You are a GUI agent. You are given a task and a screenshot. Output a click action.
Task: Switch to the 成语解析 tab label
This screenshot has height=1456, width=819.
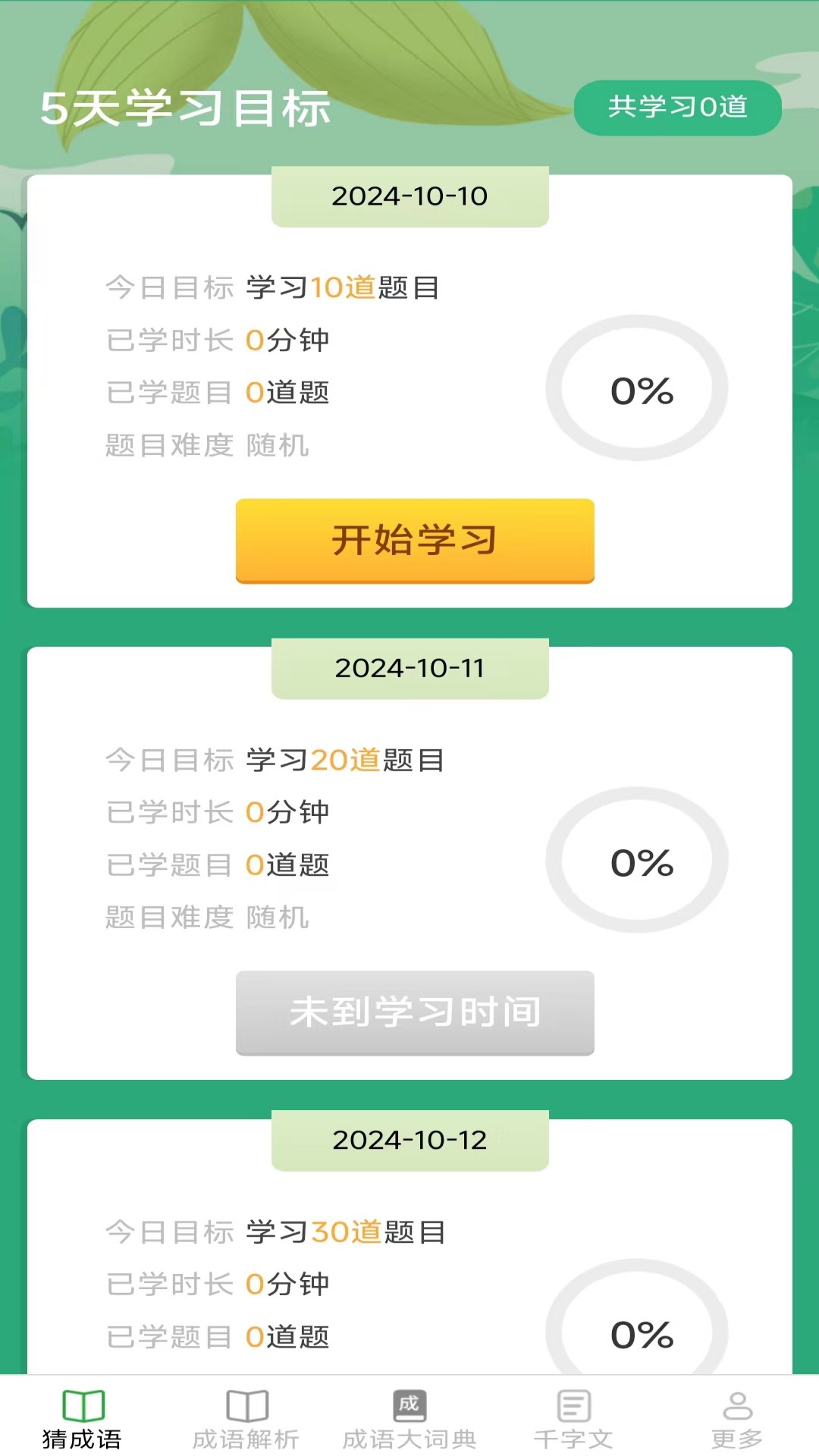tap(246, 1439)
